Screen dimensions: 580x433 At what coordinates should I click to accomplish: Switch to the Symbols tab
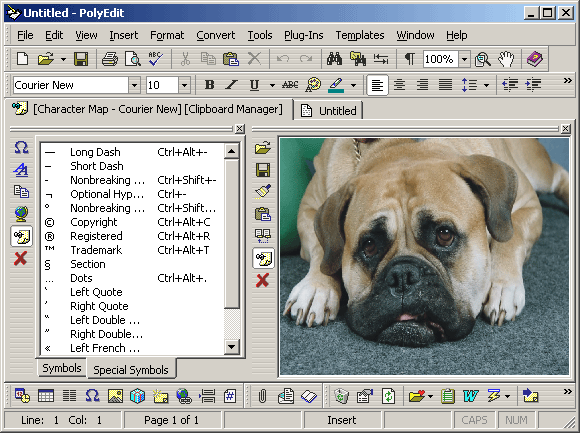61,368
